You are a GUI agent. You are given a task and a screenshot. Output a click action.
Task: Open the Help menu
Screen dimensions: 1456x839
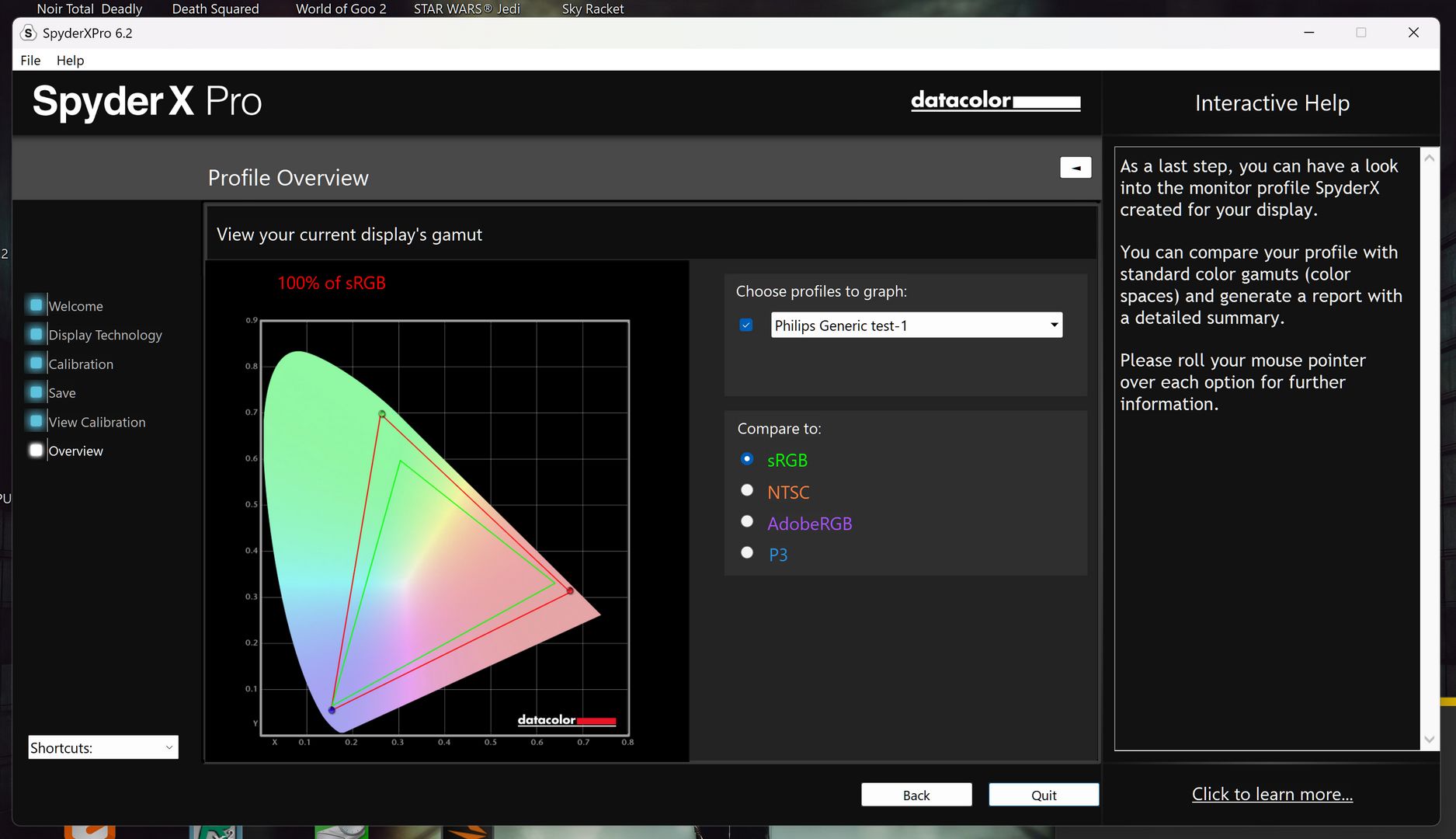[70, 60]
